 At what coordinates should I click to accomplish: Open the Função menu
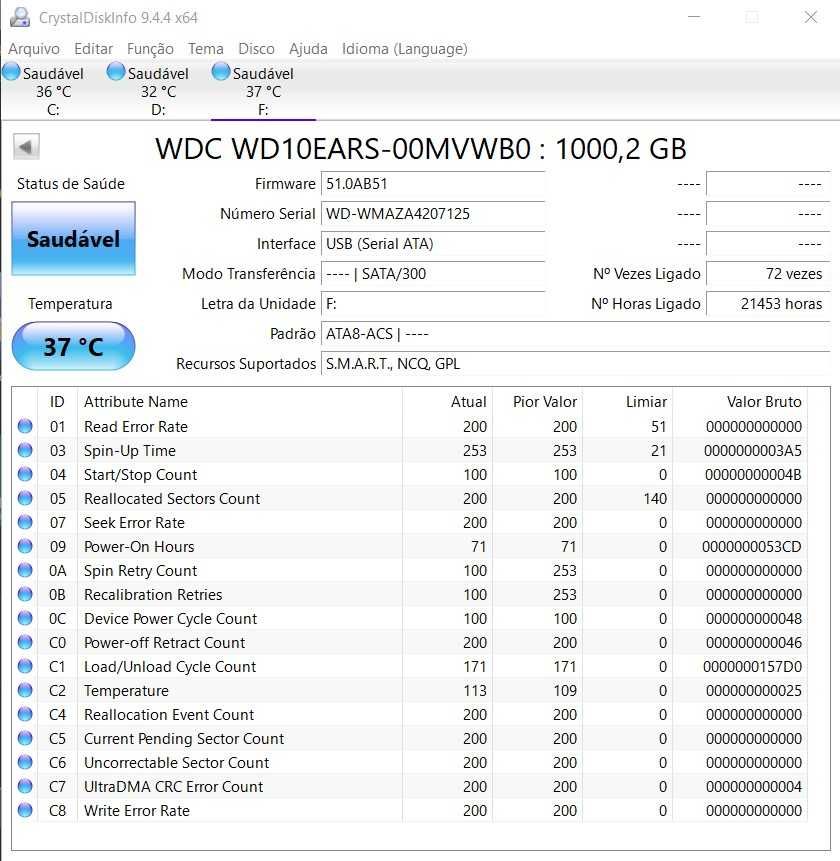tap(150, 49)
